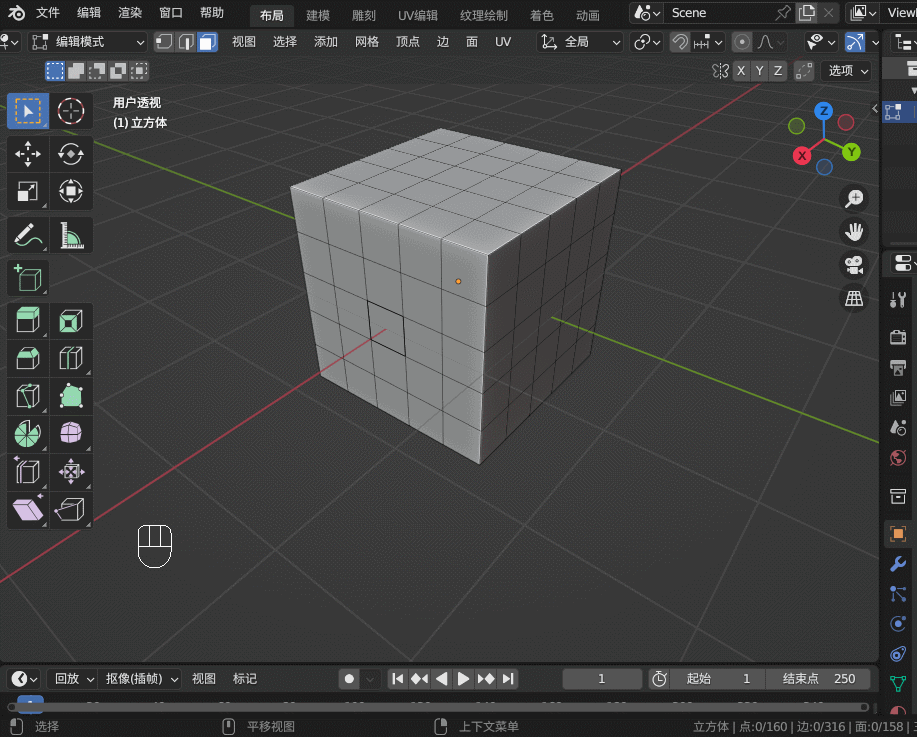Select the Inset Faces tool
The height and width of the screenshot is (737, 917).
pyautogui.click(x=71, y=321)
